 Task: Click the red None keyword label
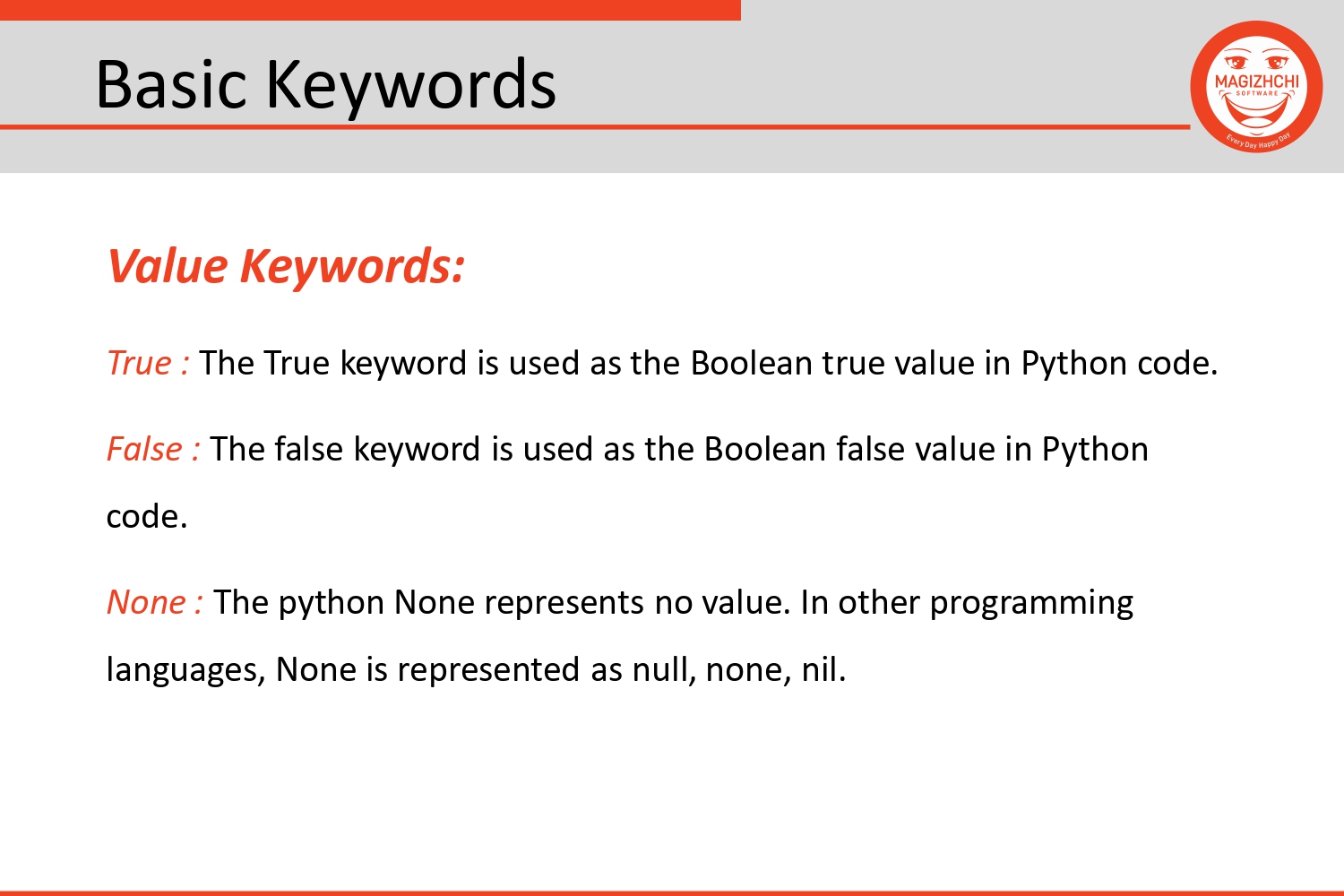coord(155,602)
